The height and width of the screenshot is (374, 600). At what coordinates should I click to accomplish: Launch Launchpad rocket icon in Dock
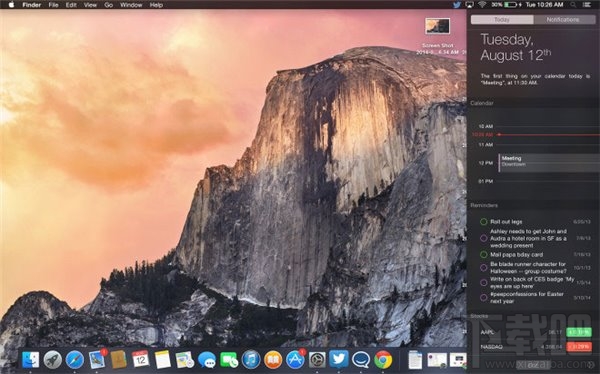pos(52,360)
